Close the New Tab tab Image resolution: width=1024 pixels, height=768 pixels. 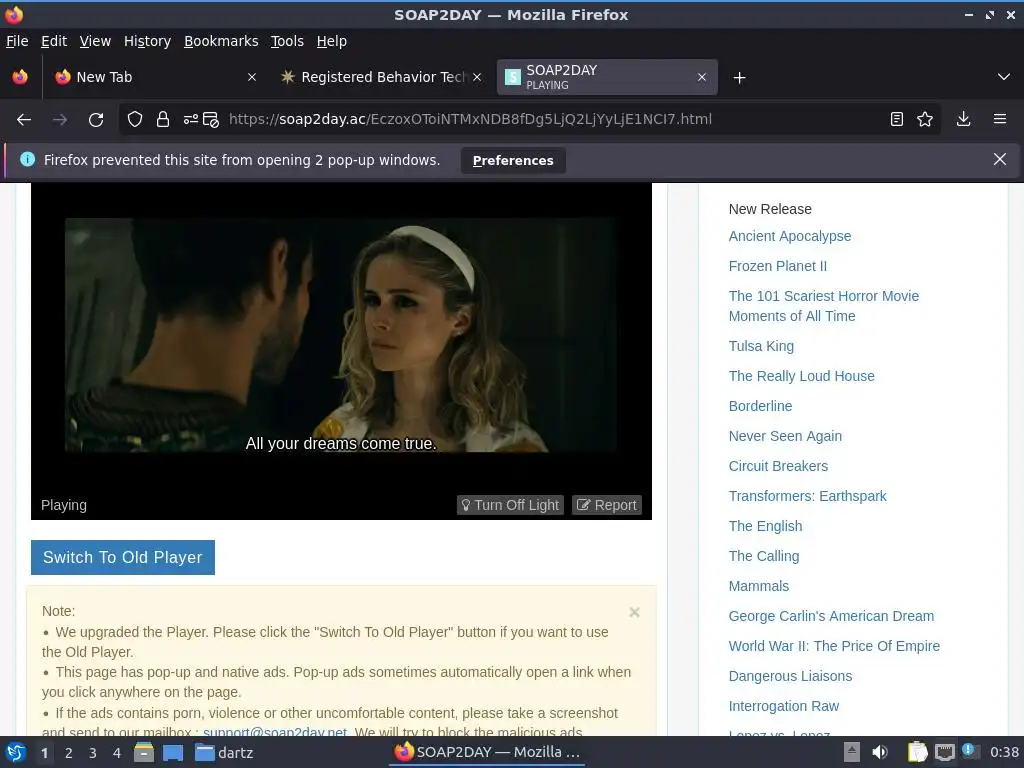pyautogui.click(x=252, y=77)
